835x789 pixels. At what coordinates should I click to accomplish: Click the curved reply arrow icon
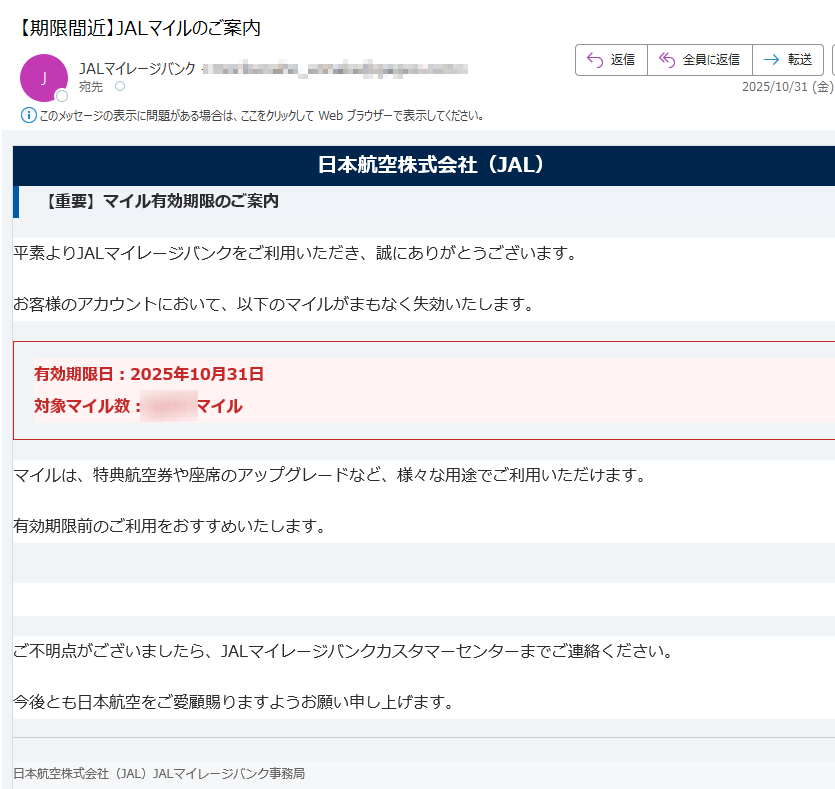tap(594, 60)
